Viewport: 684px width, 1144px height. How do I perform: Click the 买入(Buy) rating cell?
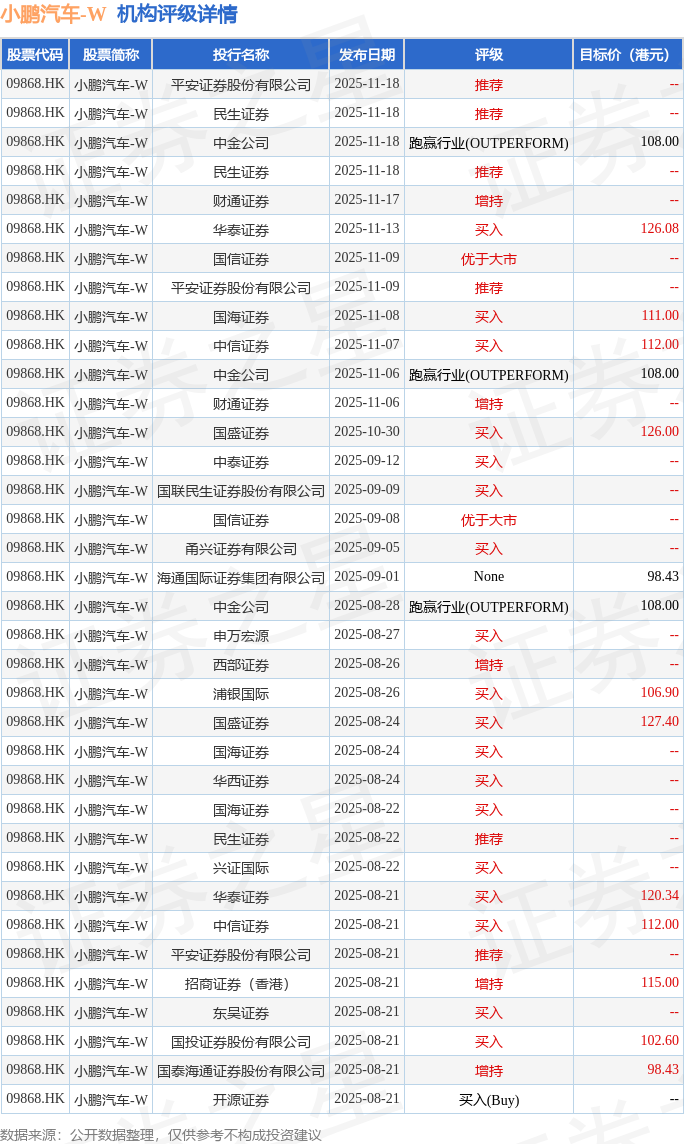click(x=489, y=1099)
